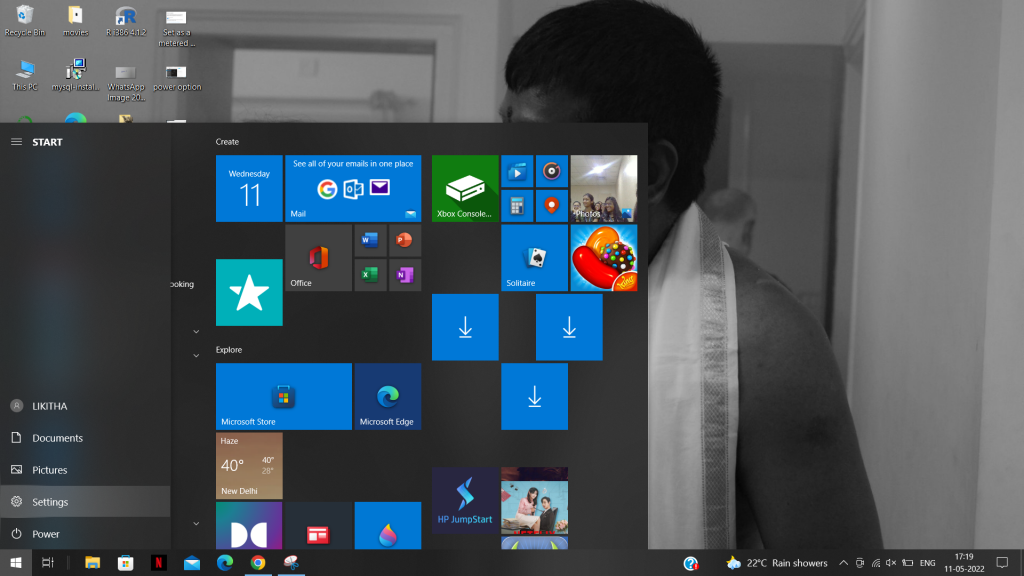Open the Excel tile
1024x576 pixels.
pos(369,274)
